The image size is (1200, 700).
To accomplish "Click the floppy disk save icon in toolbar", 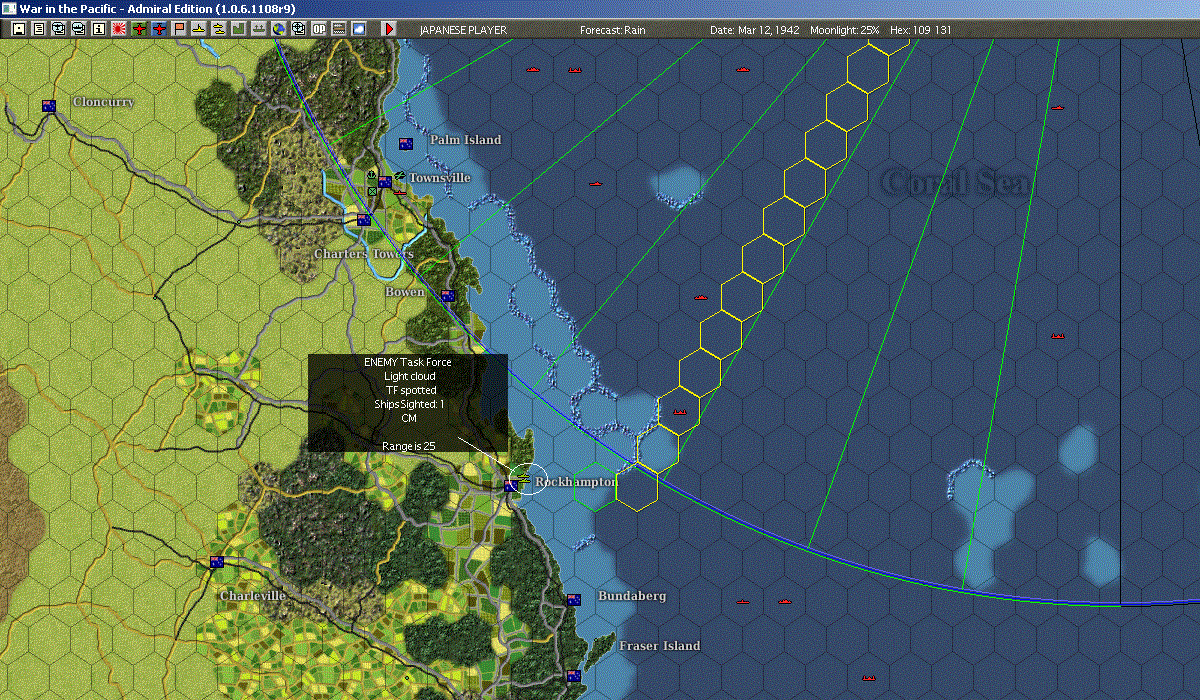I will [x=18, y=29].
